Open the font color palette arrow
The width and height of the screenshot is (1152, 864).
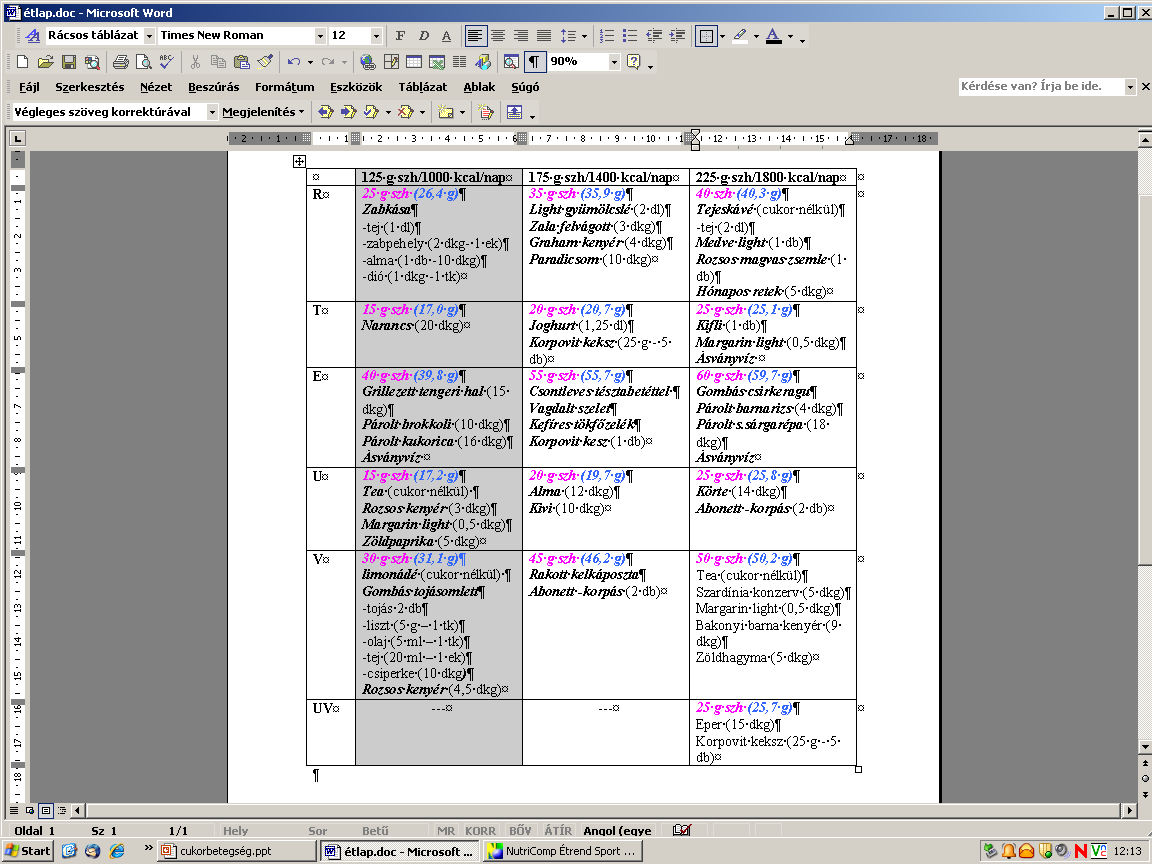point(791,36)
